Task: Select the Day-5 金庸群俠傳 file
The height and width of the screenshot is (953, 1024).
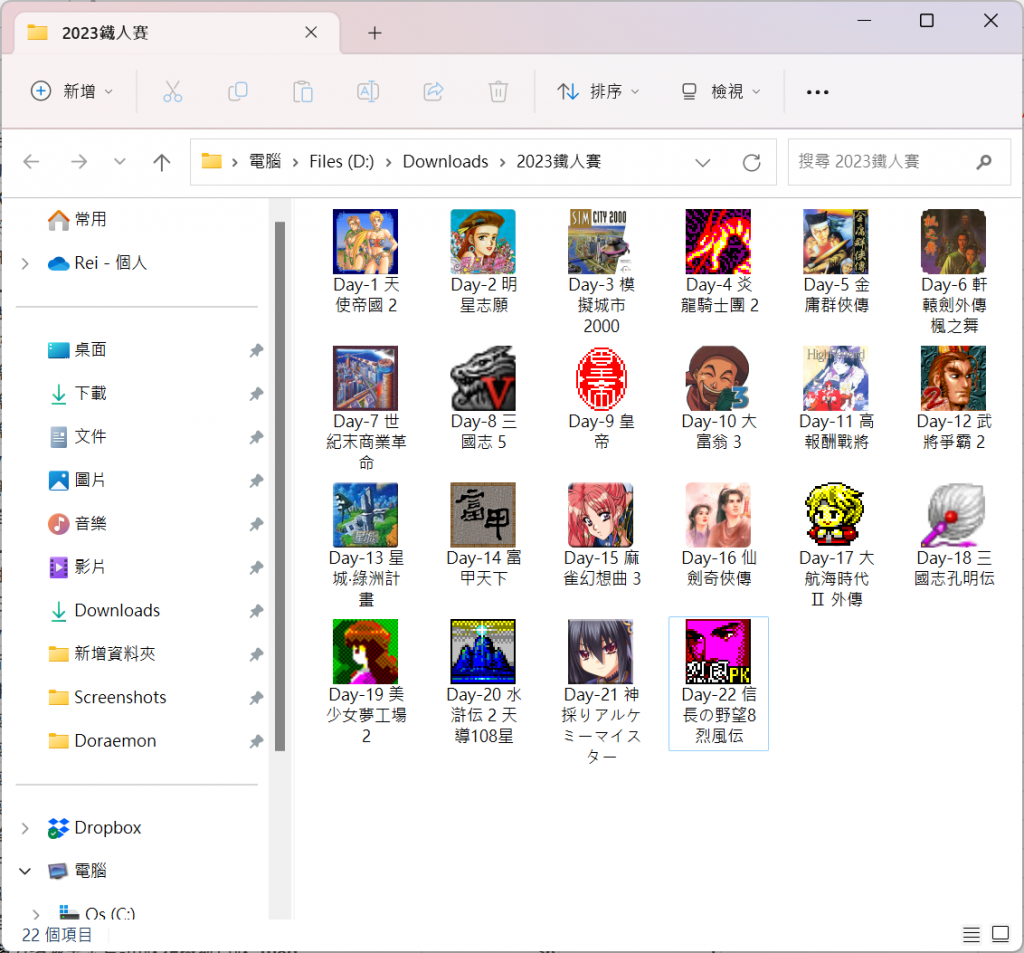Action: pos(836,261)
